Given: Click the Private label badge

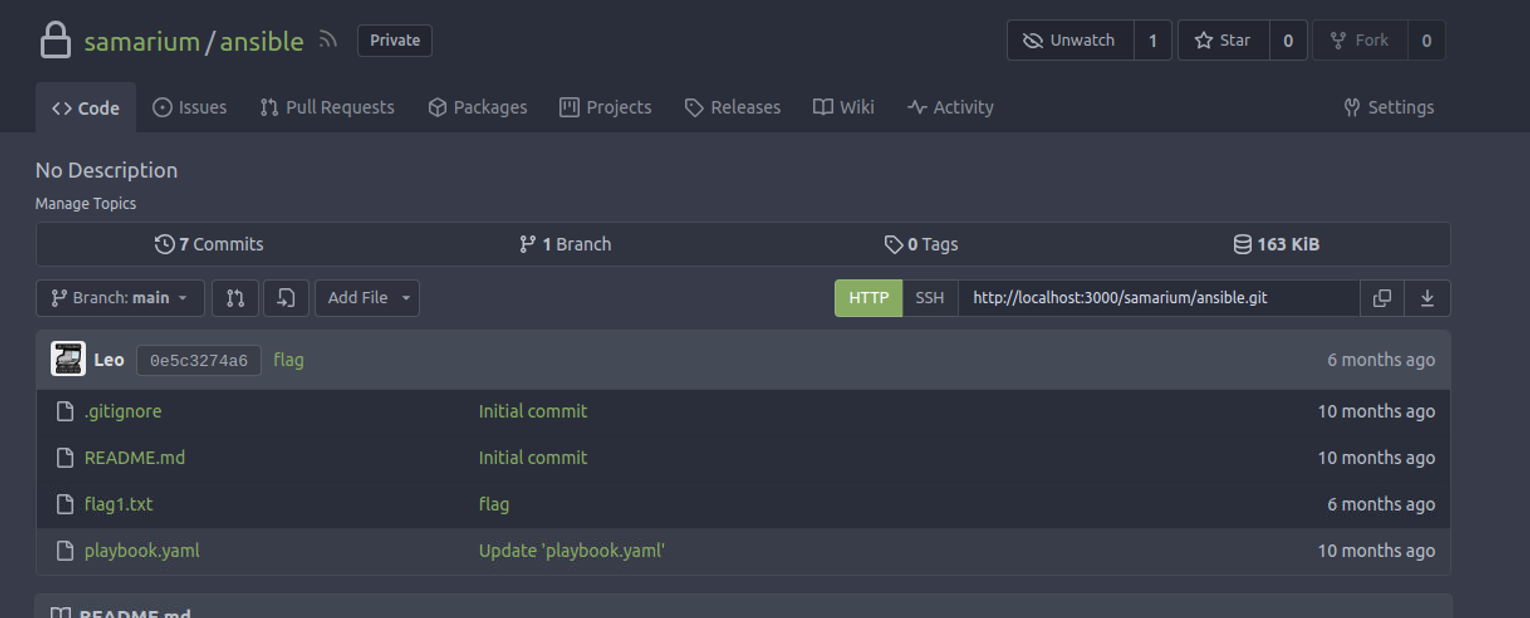Looking at the screenshot, I should pyautogui.click(x=395, y=40).
